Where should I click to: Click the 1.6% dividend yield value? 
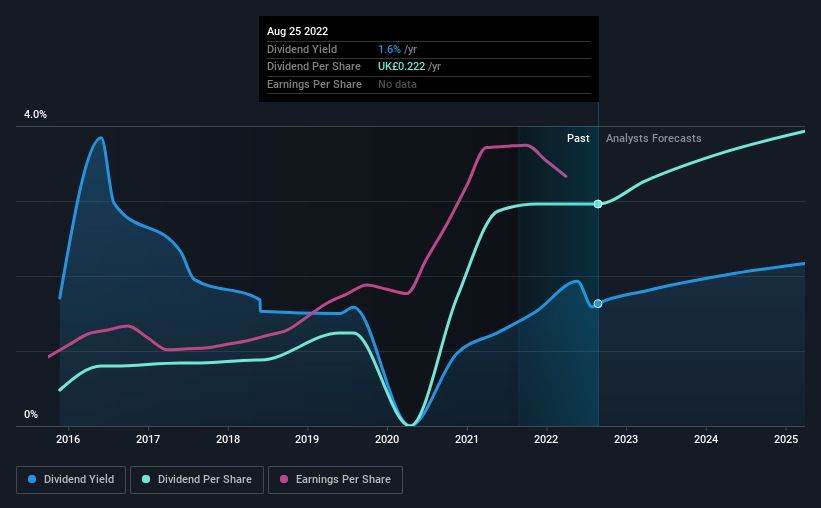389,49
